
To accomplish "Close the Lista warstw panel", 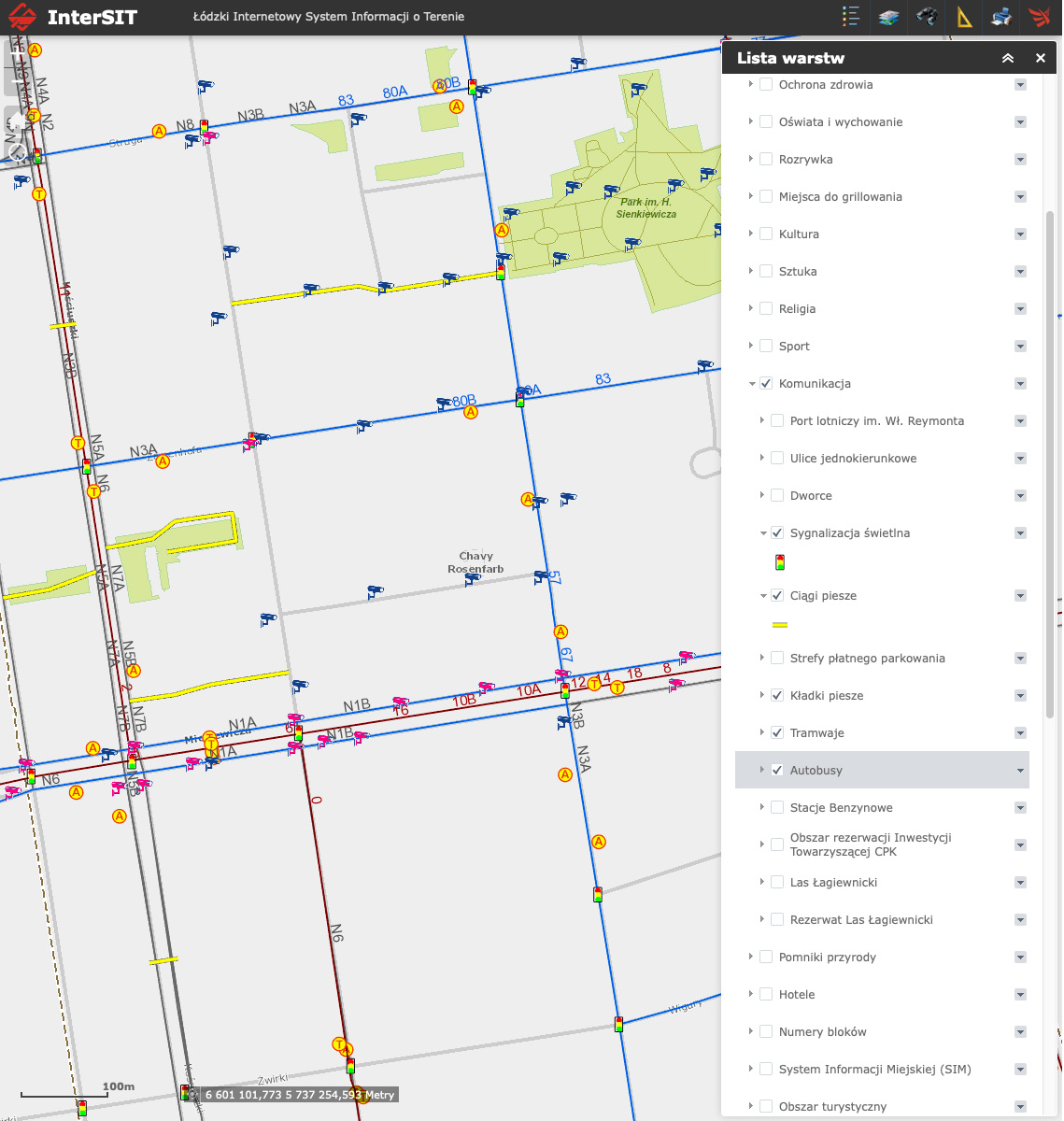I will click(1041, 58).
